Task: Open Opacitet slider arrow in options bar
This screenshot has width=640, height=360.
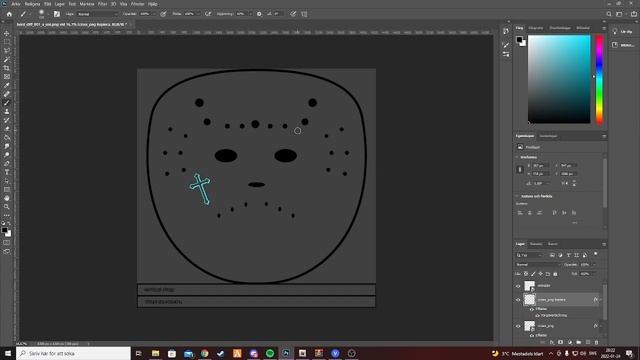Action: (153, 14)
